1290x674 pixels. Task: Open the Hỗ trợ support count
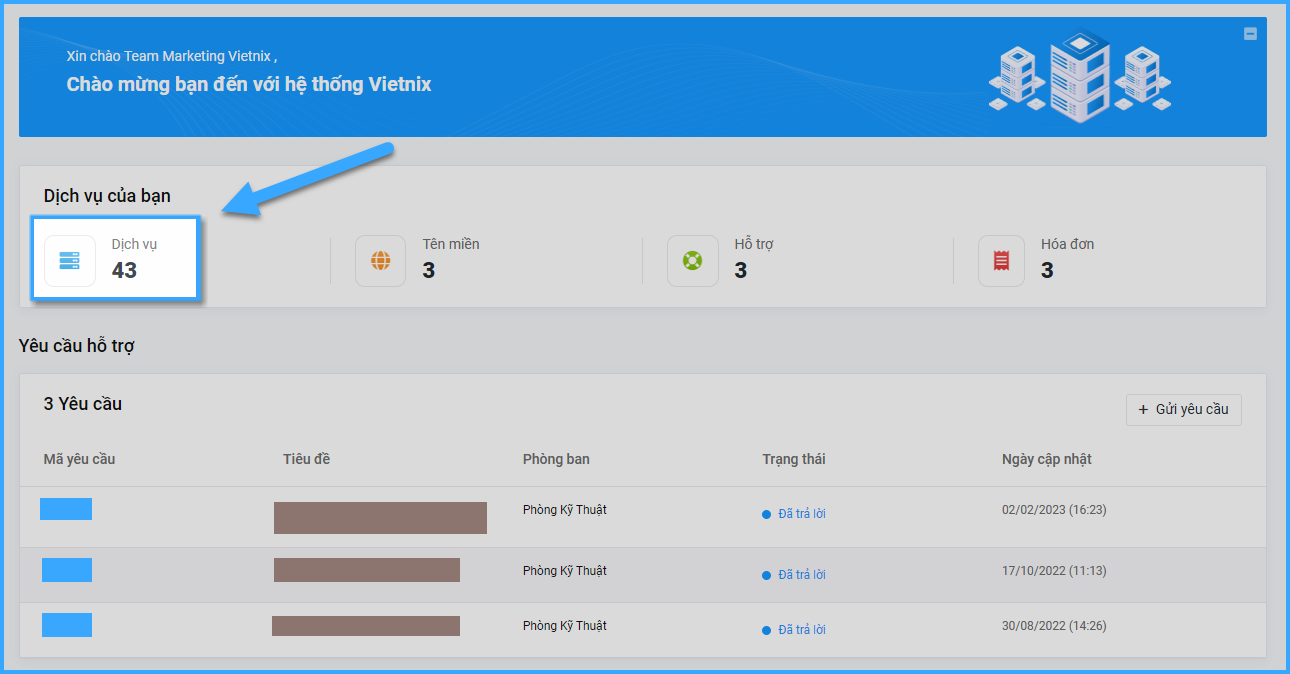pos(740,270)
